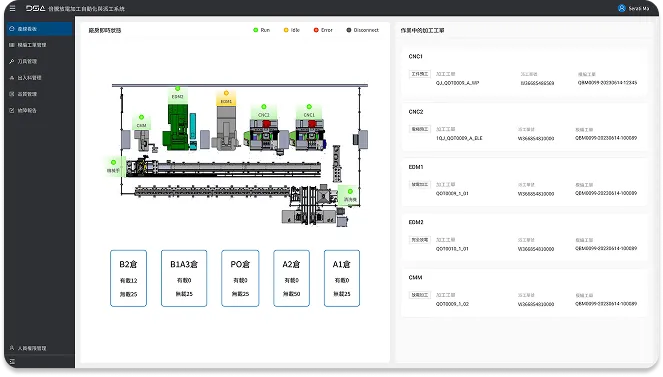The image size is (663, 377).
Task: Click the module order number in the CNC2 card
Action: tap(606, 138)
